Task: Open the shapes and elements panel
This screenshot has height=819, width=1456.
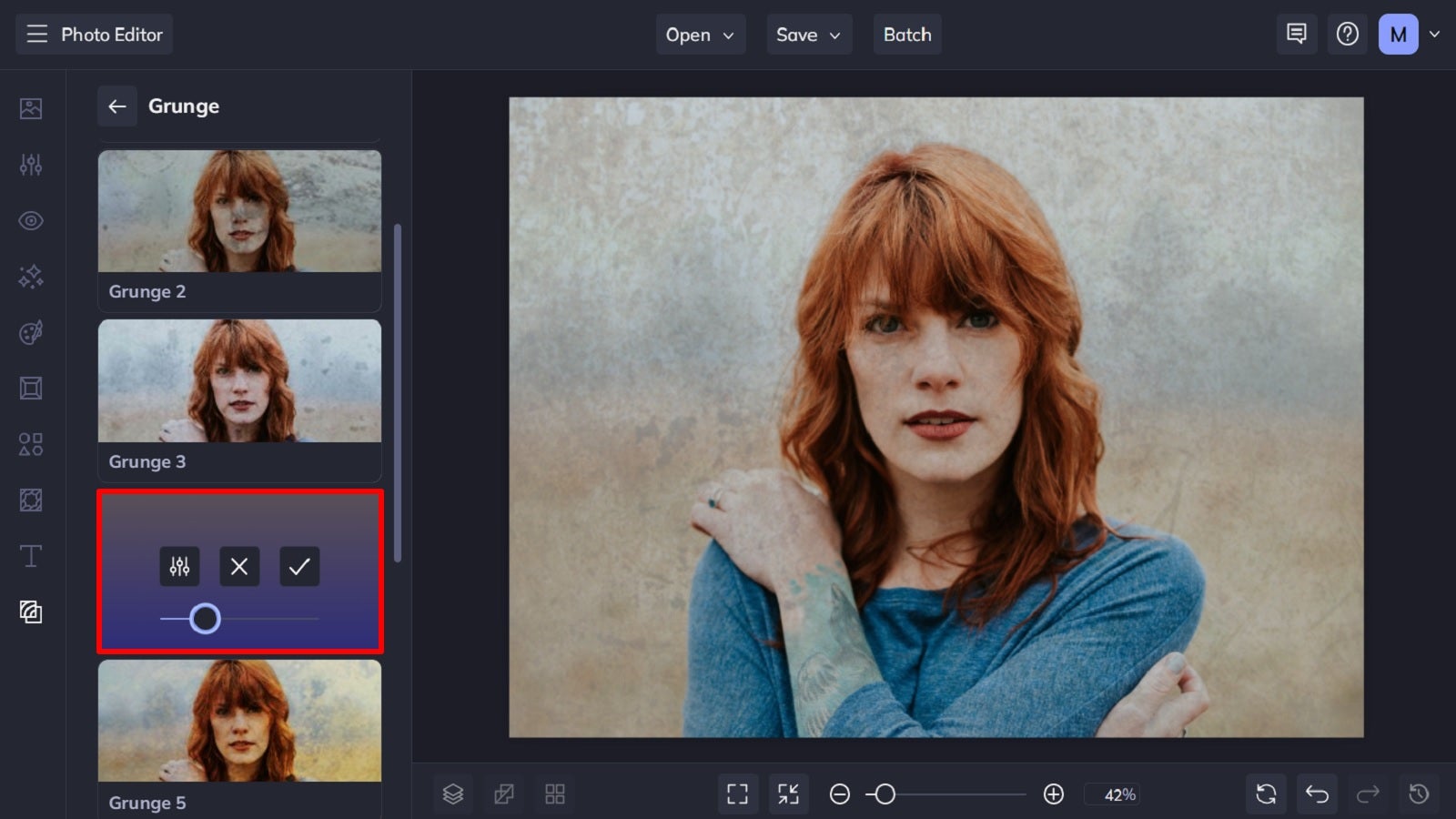Action: click(x=30, y=444)
